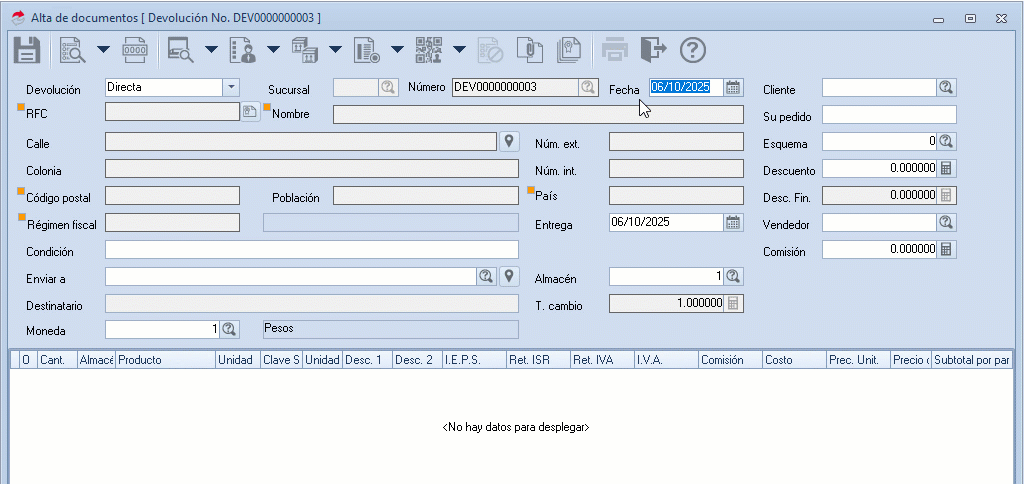
Task: Open the Fecha calendar picker
Action: (734, 87)
